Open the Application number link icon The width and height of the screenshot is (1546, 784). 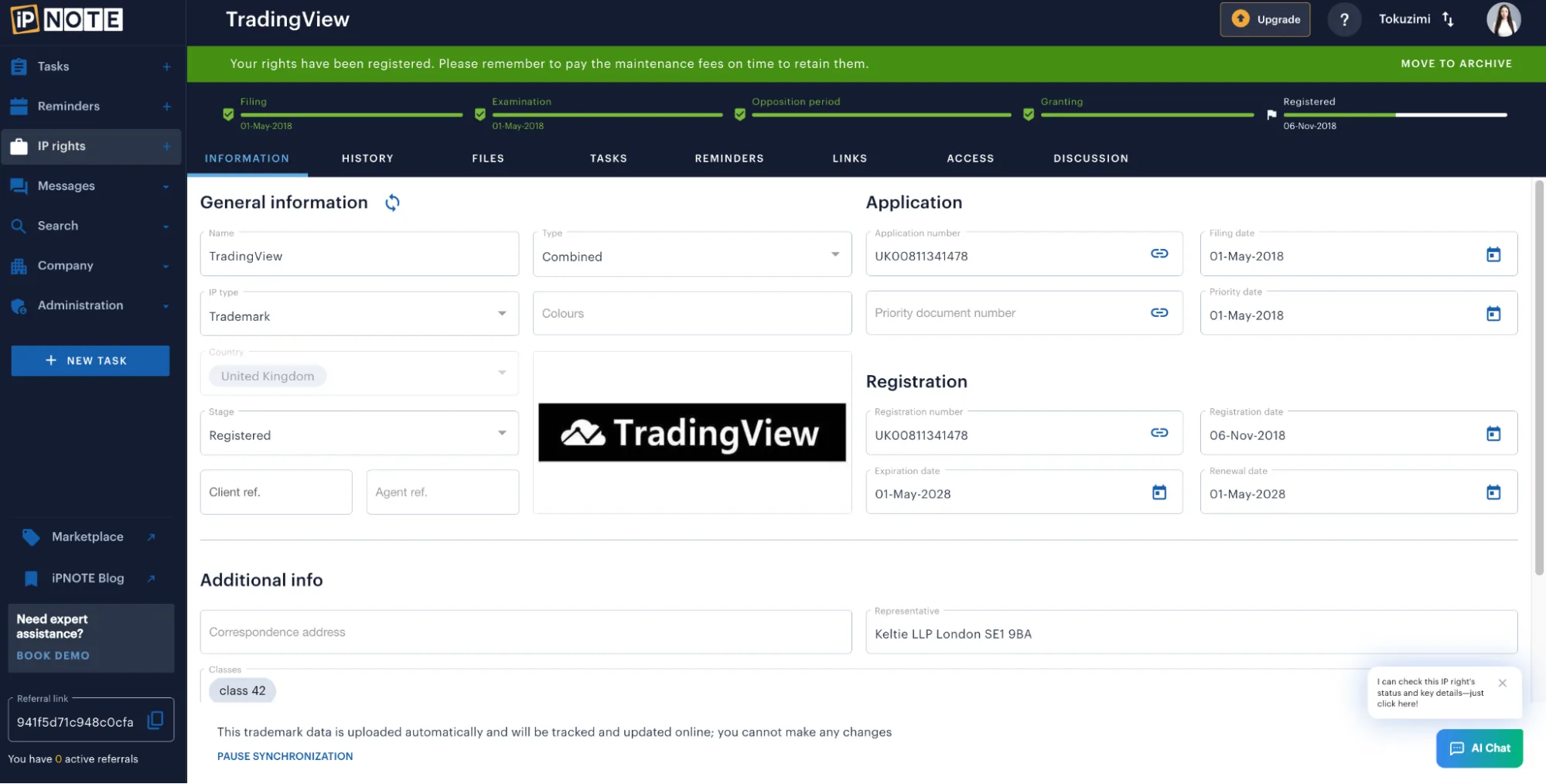coord(1159,254)
